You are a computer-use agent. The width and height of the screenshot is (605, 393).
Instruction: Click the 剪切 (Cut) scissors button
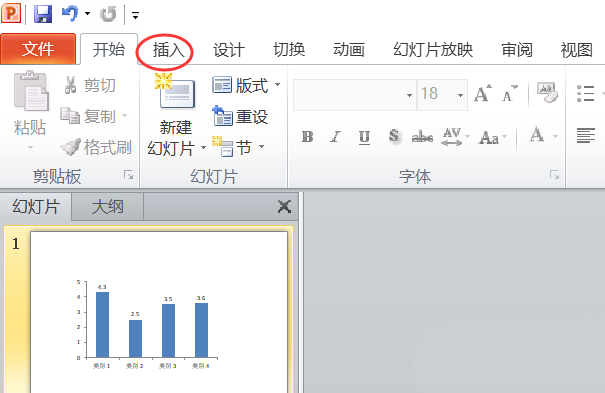[x=90, y=85]
